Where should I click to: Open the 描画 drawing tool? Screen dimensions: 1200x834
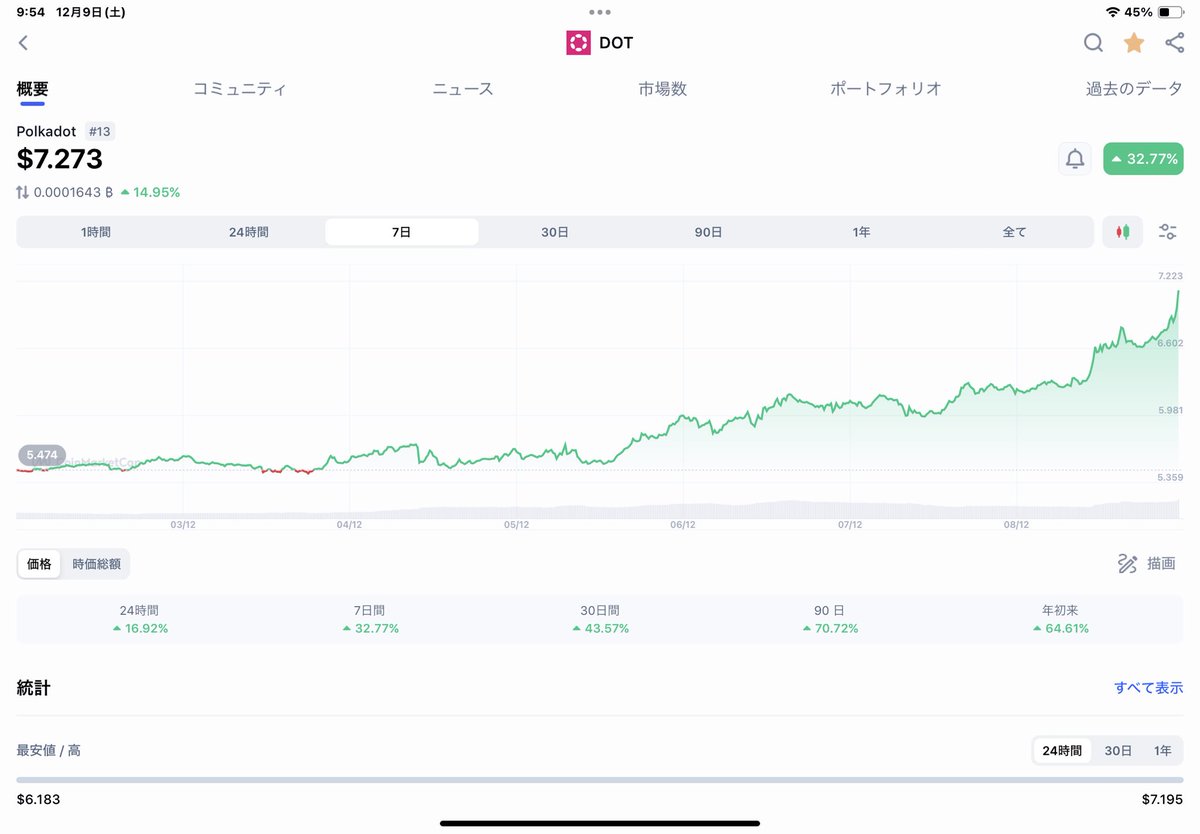coord(1146,564)
